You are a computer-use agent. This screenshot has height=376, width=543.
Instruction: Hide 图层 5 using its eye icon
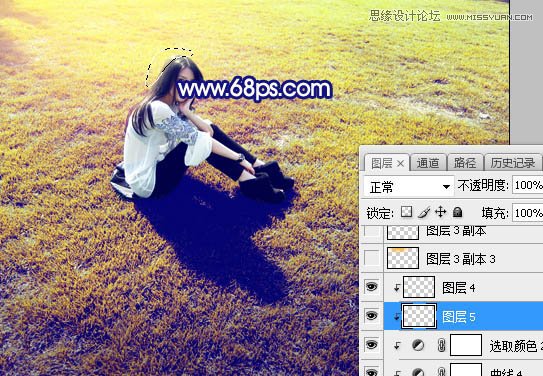371,316
